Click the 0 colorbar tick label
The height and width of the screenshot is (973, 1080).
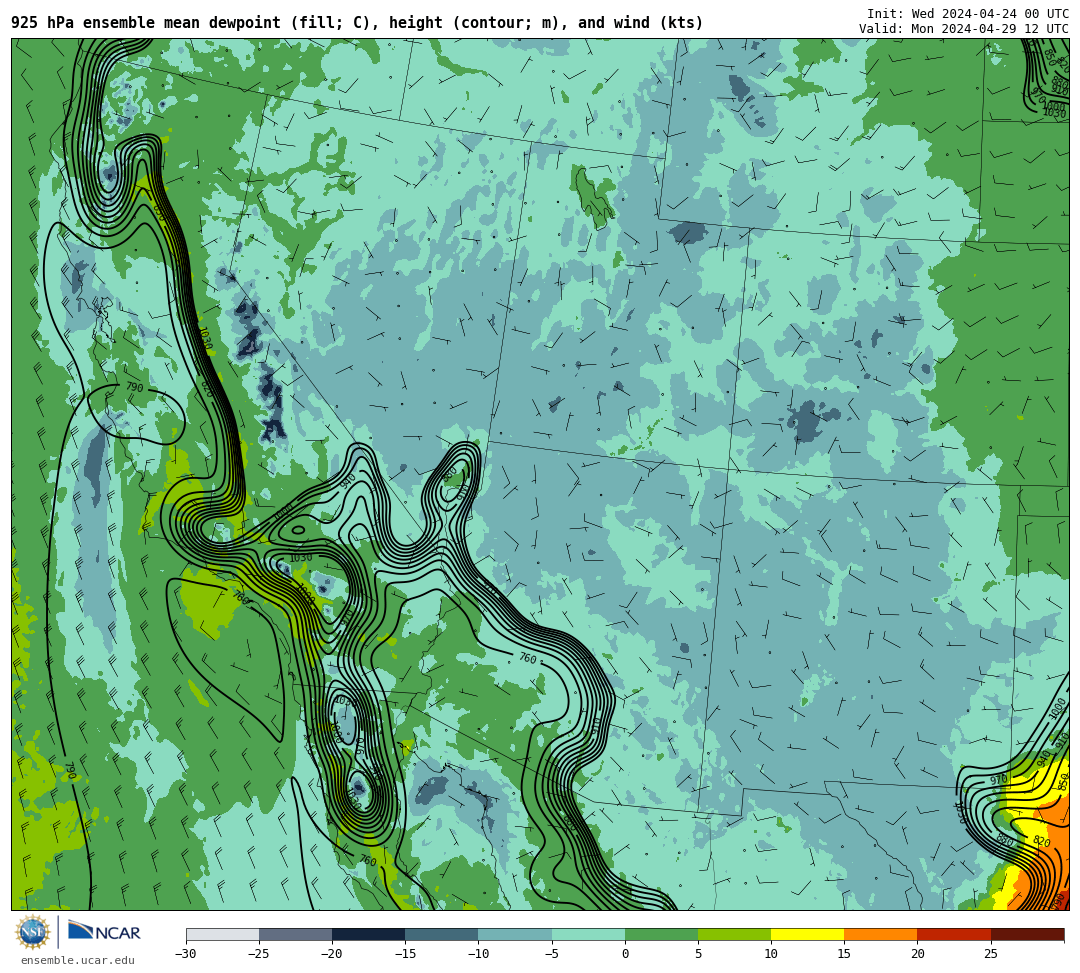[x=625, y=954]
